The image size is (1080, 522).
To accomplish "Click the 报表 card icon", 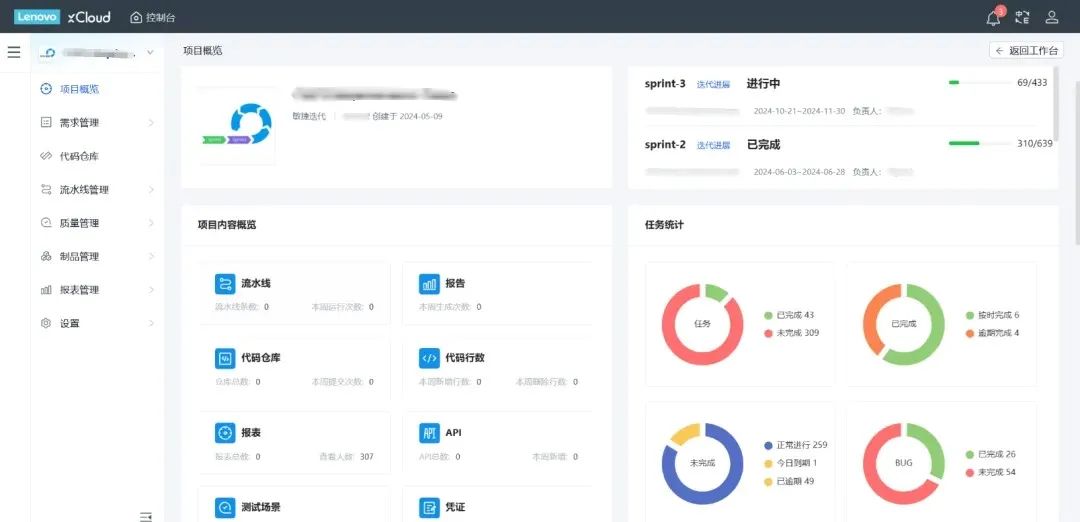I will [225, 433].
